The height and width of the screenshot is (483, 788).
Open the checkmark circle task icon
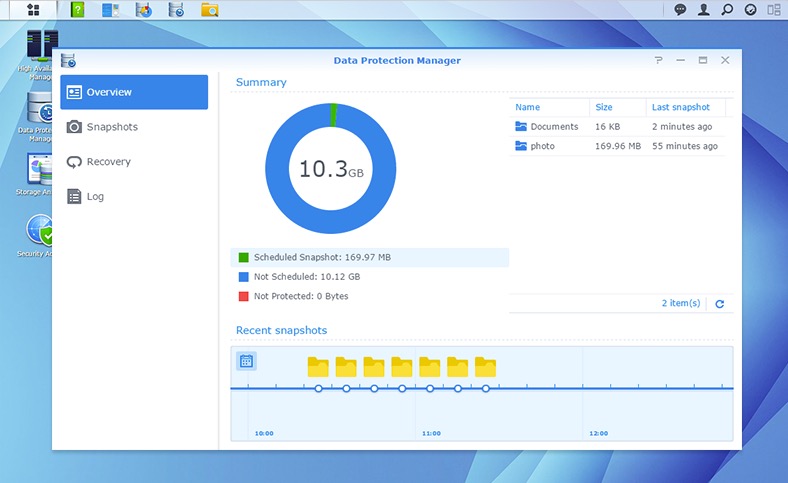coord(751,10)
